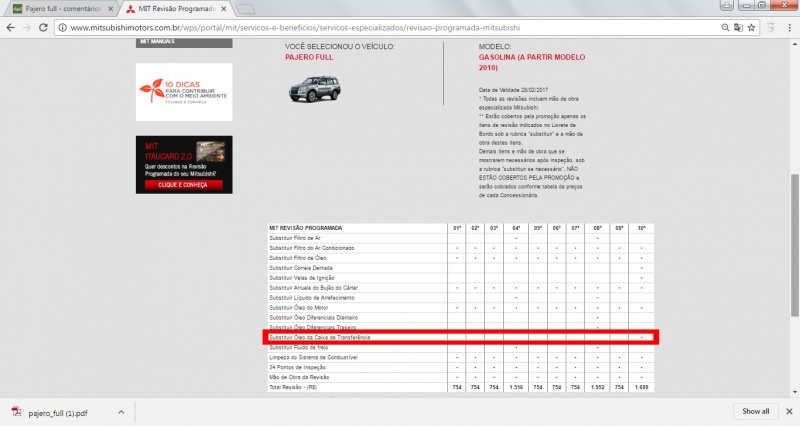Click the 1.699 total for 10th revision
This screenshot has height=426, width=800.
click(x=641, y=387)
